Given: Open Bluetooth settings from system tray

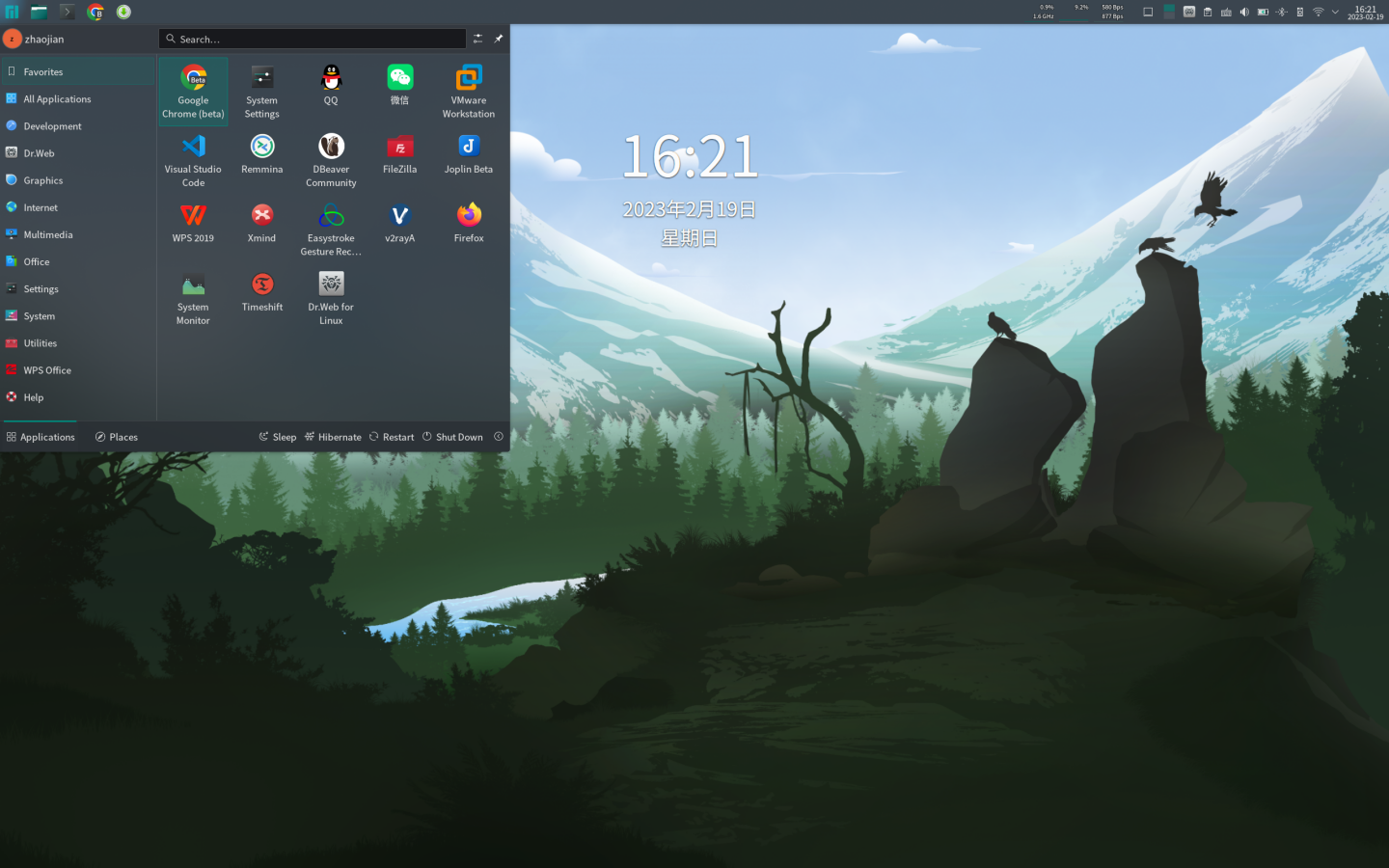Looking at the screenshot, I should point(1281,12).
